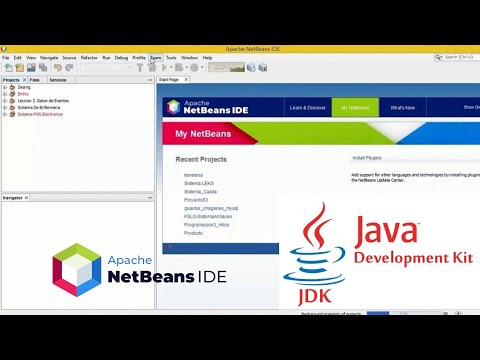Screen dimensions: 480x360
Task: Open the Source menu
Action: [x=69, y=58]
